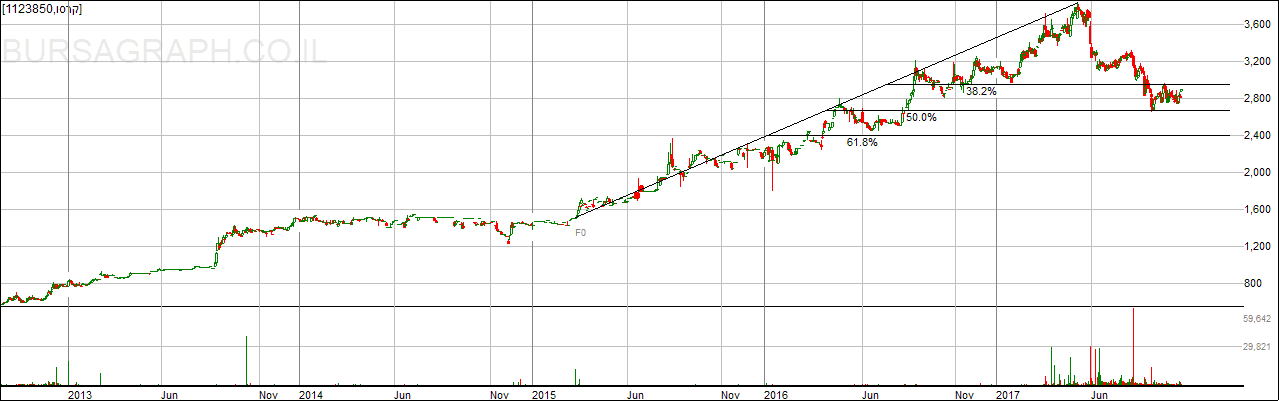Select the 38.2% Fibonacci level label
Viewport: 1279px width, 401px height.
(x=981, y=91)
